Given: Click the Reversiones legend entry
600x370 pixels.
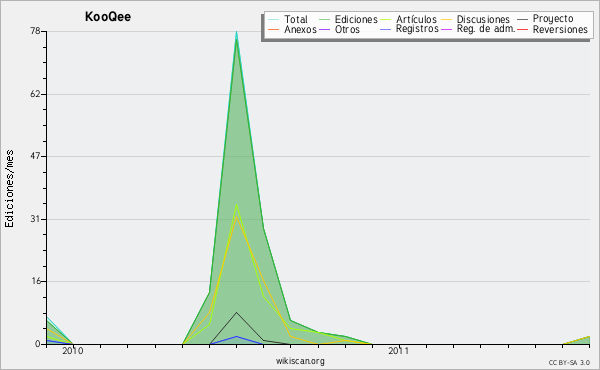Looking at the screenshot, I should tap(560, 29).
